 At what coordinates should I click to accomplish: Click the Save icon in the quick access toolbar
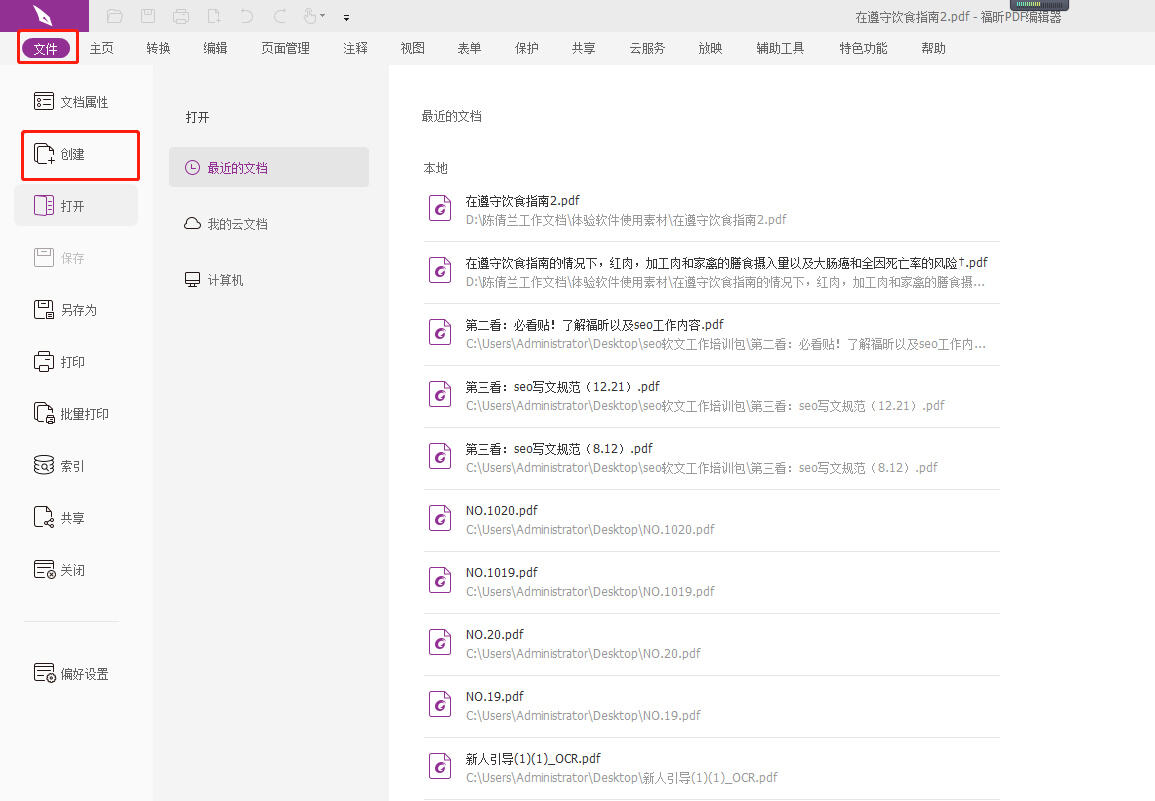pos(148,16)
